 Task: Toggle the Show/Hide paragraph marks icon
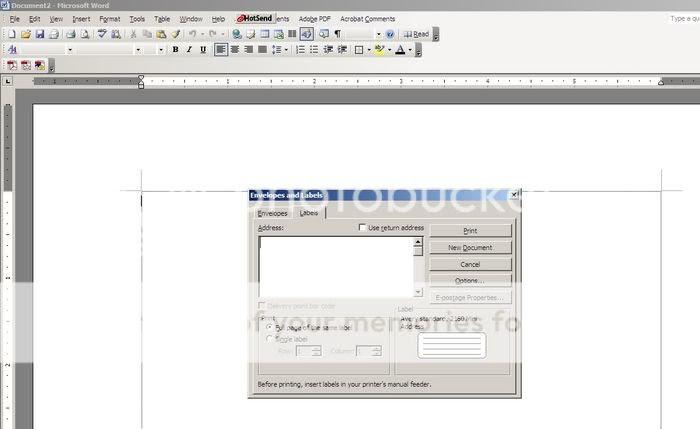tap(338, 34)
